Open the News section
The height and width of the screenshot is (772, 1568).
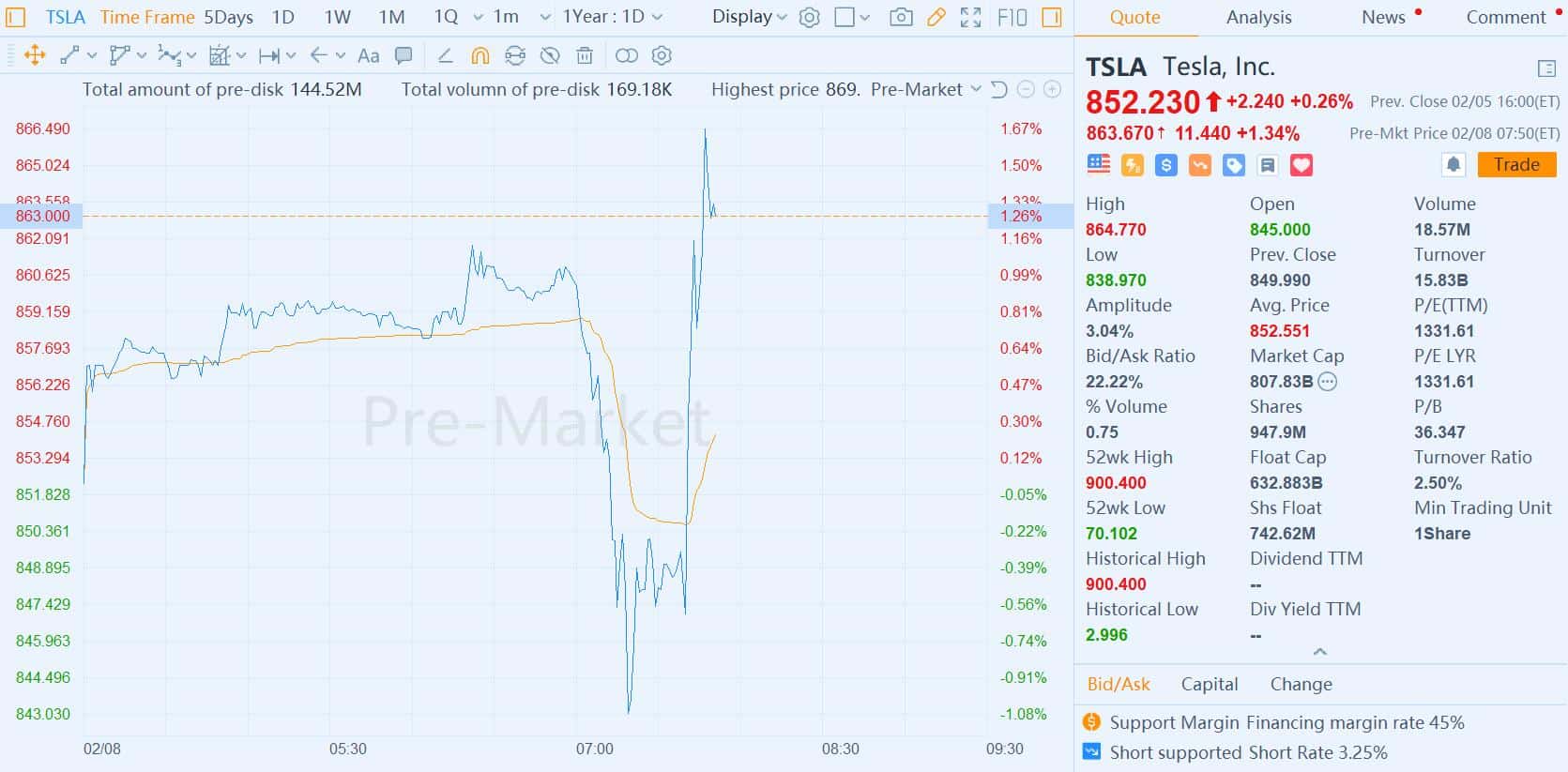click(1382, 17)
